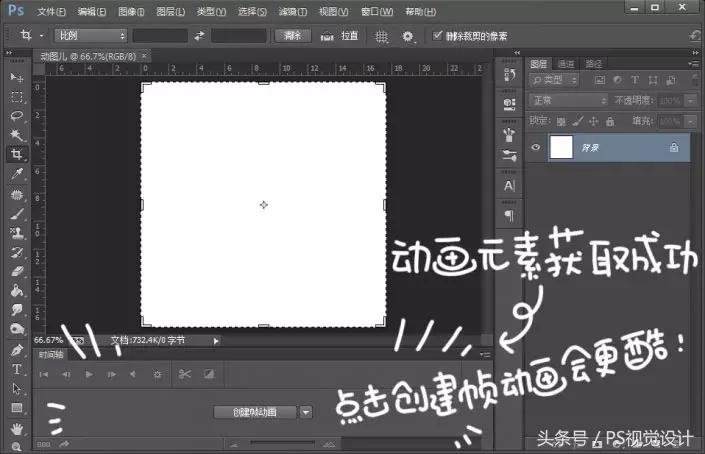Select the Hand tool

click(x=17, y=428)
